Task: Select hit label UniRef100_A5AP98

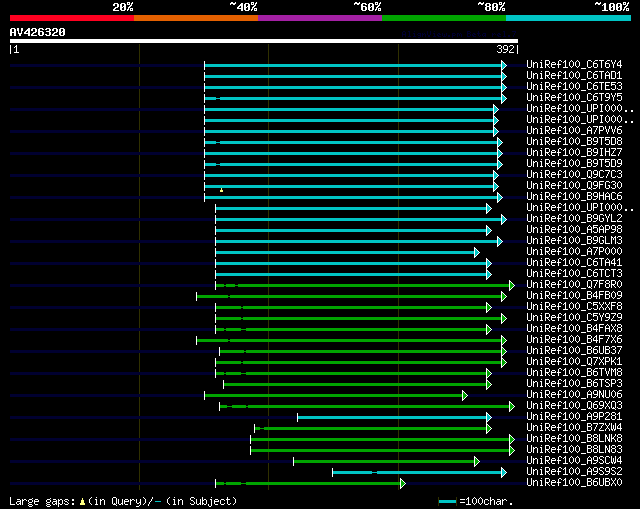Action: tap(574, 230)
